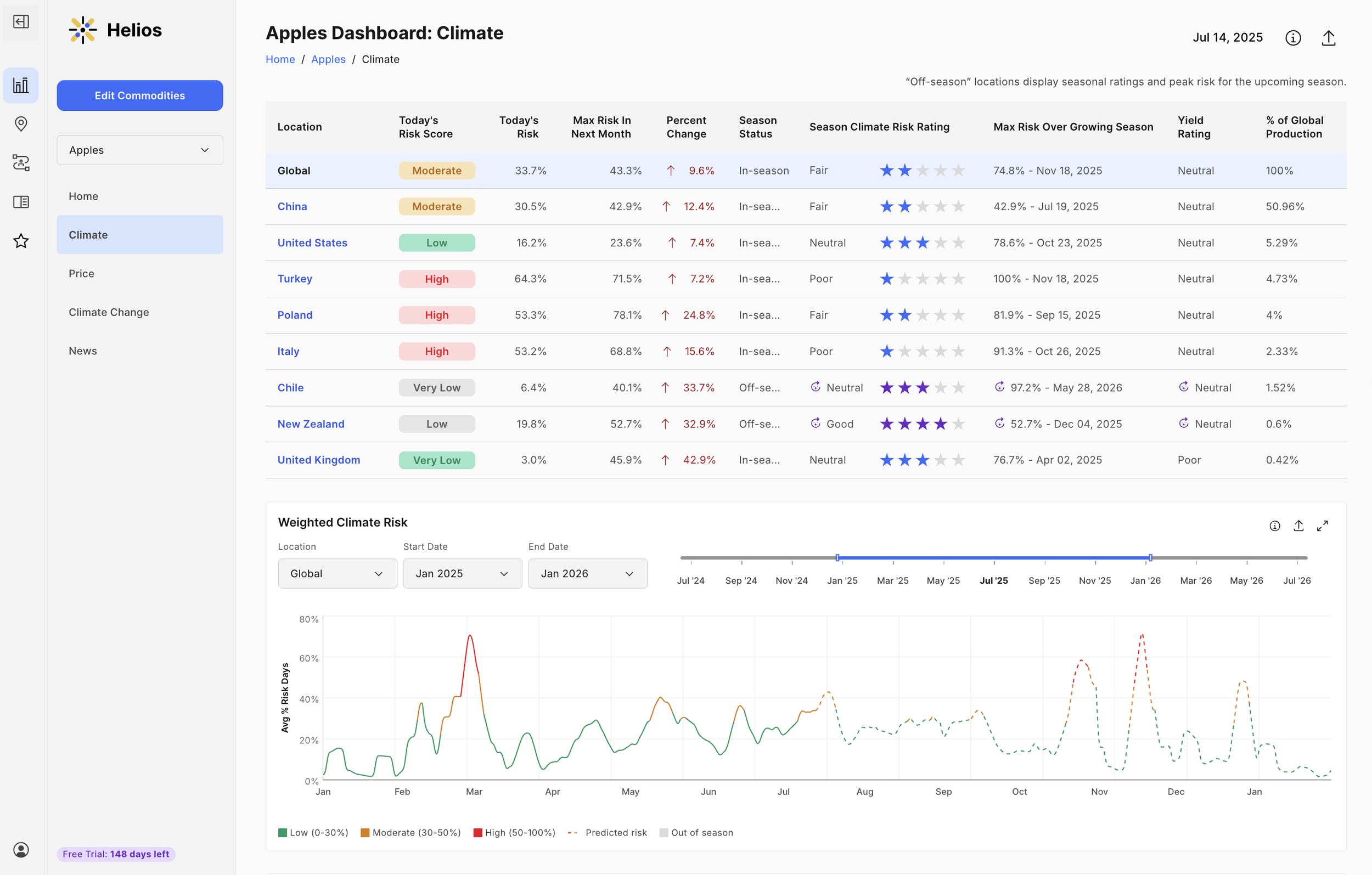Share the Weighted Climate Risk chart
Screen dimensions: 1372x875
(x=1298, y=526)
